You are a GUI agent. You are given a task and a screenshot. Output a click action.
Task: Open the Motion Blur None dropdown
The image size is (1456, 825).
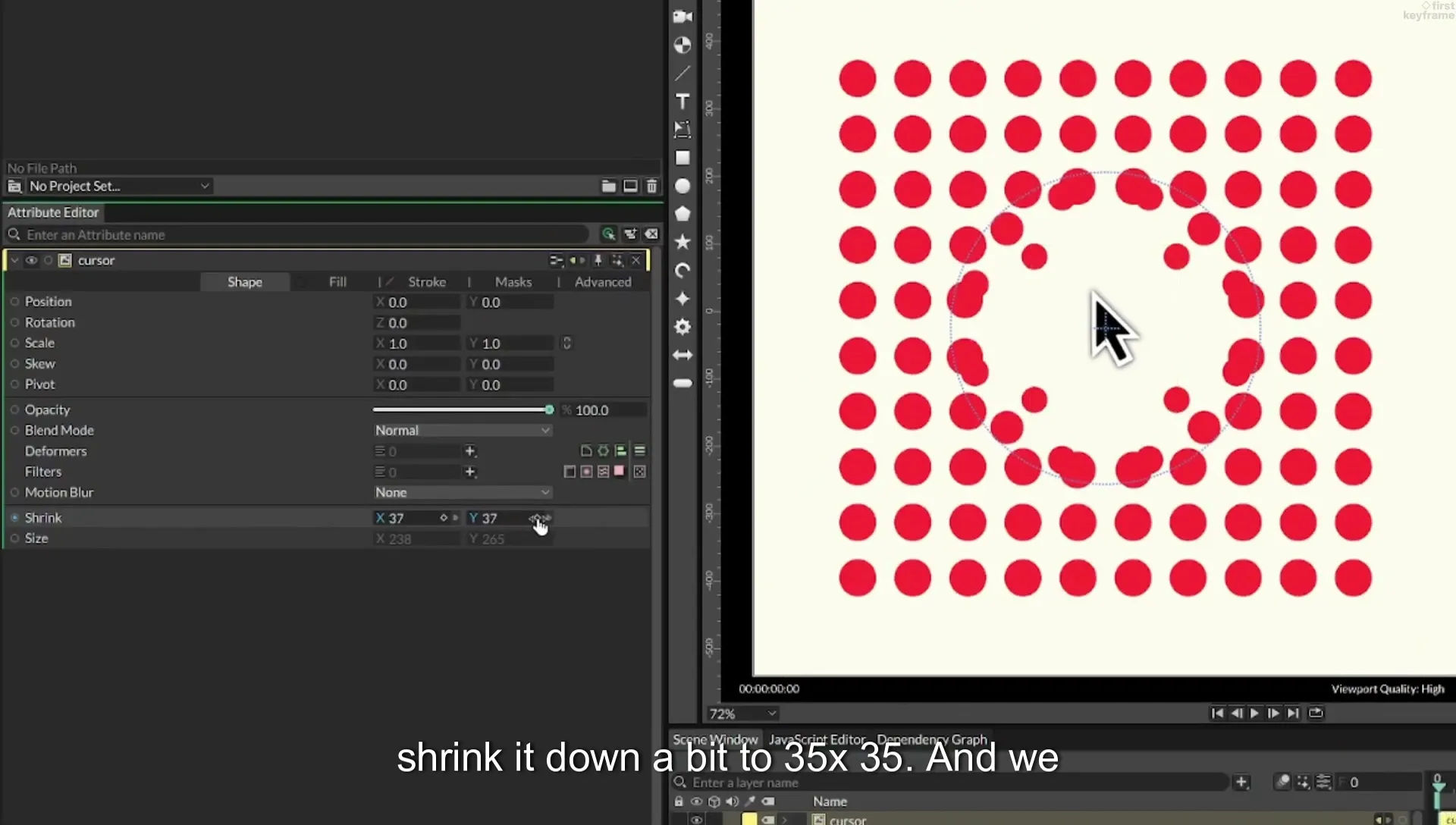[462, 492]
